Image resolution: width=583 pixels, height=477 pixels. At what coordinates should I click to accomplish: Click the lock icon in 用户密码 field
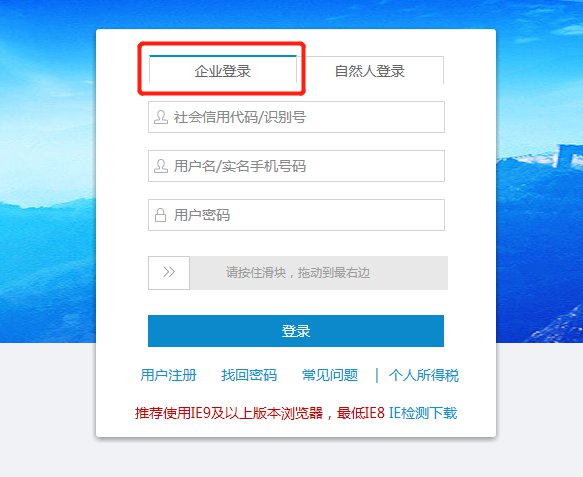[160, 215]
